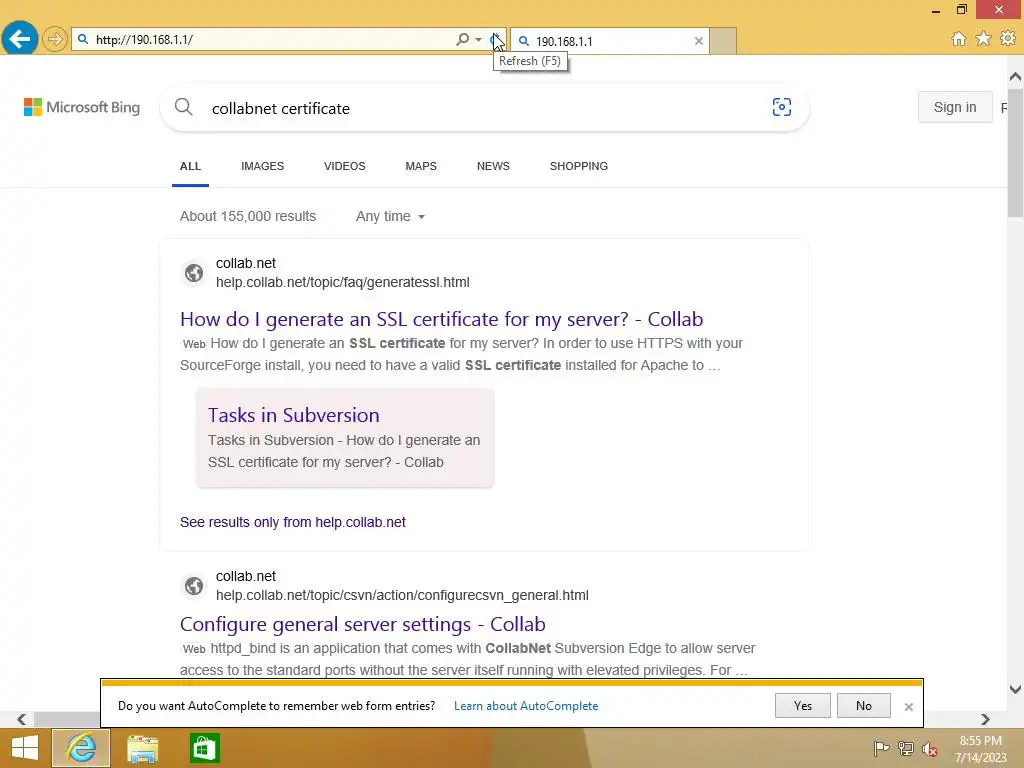Close the 190.168.1.1 tab
1024x768 pixels.
pos(699,41)
